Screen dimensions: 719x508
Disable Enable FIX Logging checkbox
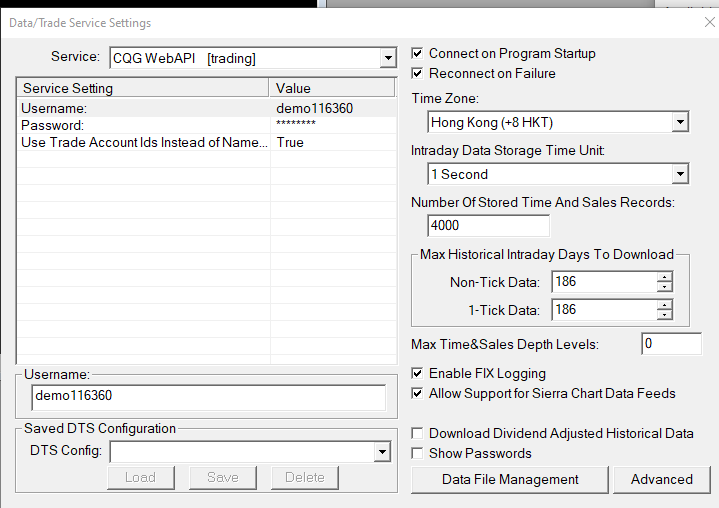pos(417,373)
